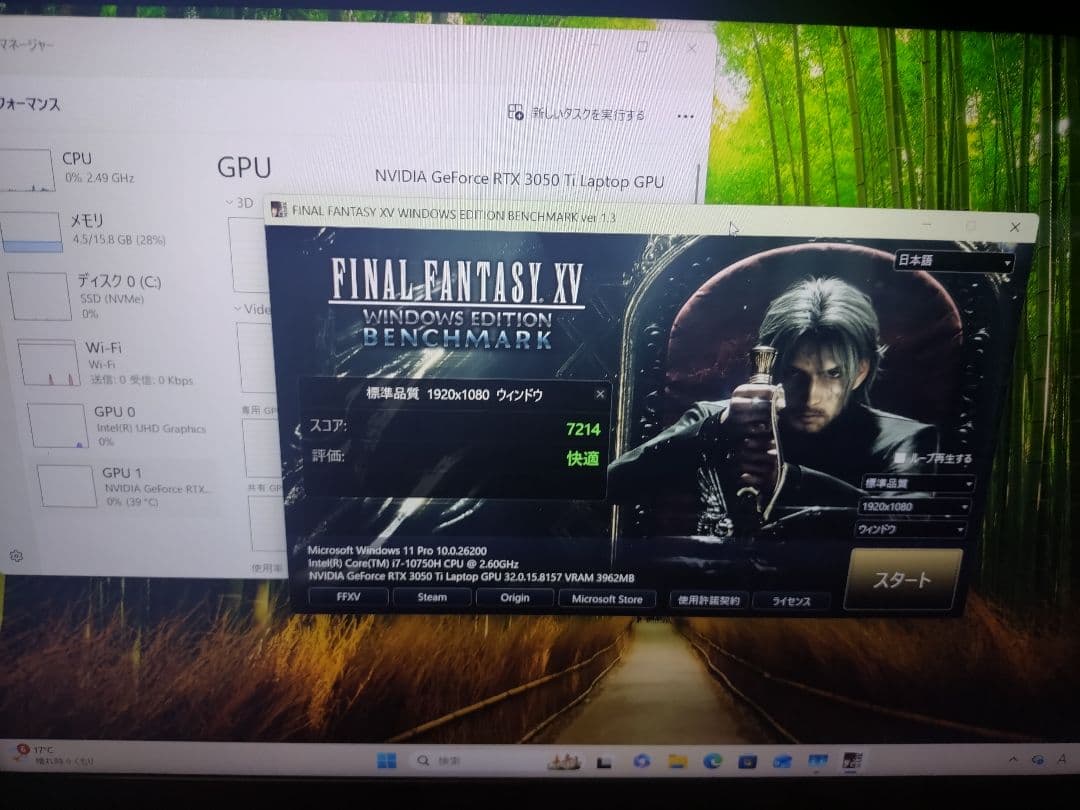Open File Explorer from the taskbar
The height and width of the screenshot is (810, 1080).
677,761
